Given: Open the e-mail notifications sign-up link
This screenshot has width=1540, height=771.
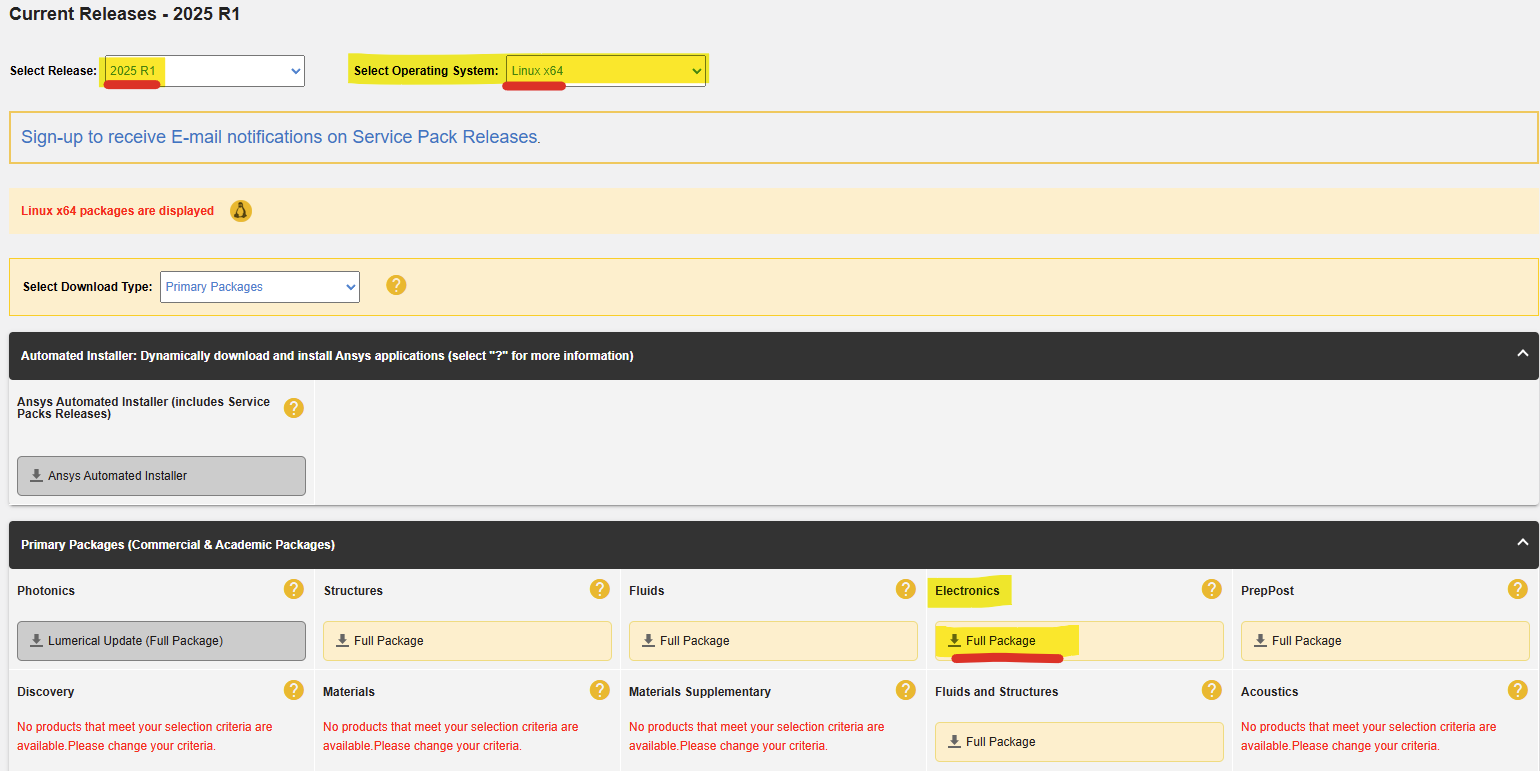Looking at the screenshot, I should [x=279, y=137].
